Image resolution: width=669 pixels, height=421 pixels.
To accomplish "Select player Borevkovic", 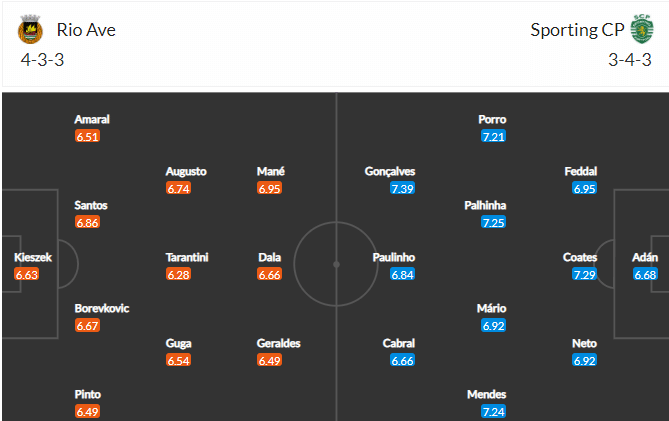I will tap(102, 308).
